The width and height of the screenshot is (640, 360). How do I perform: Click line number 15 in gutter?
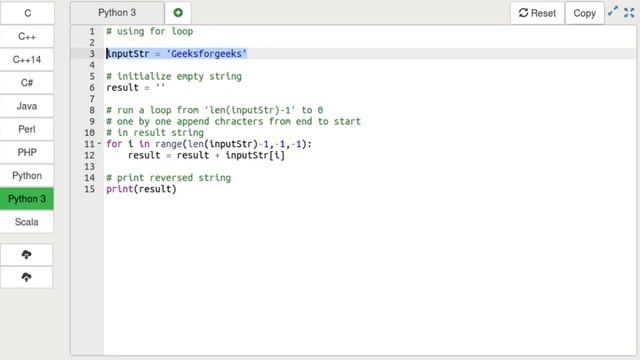[89, 189]
